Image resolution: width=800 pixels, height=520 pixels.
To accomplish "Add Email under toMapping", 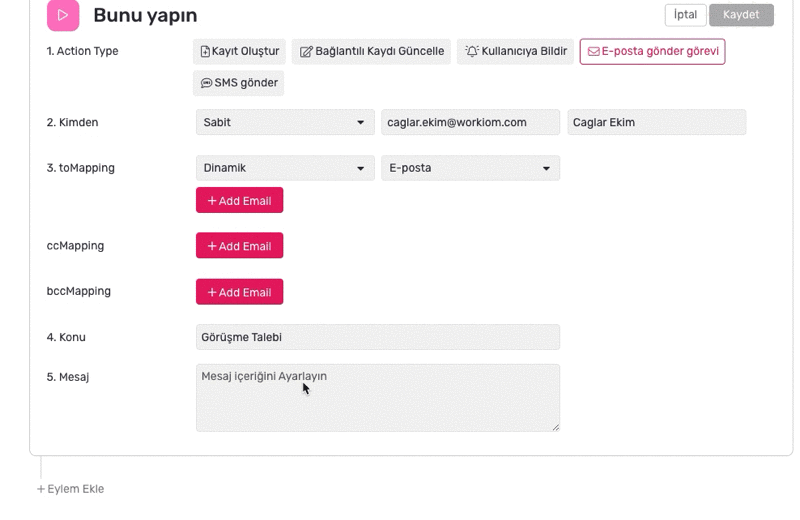I will tap(239, 201).
